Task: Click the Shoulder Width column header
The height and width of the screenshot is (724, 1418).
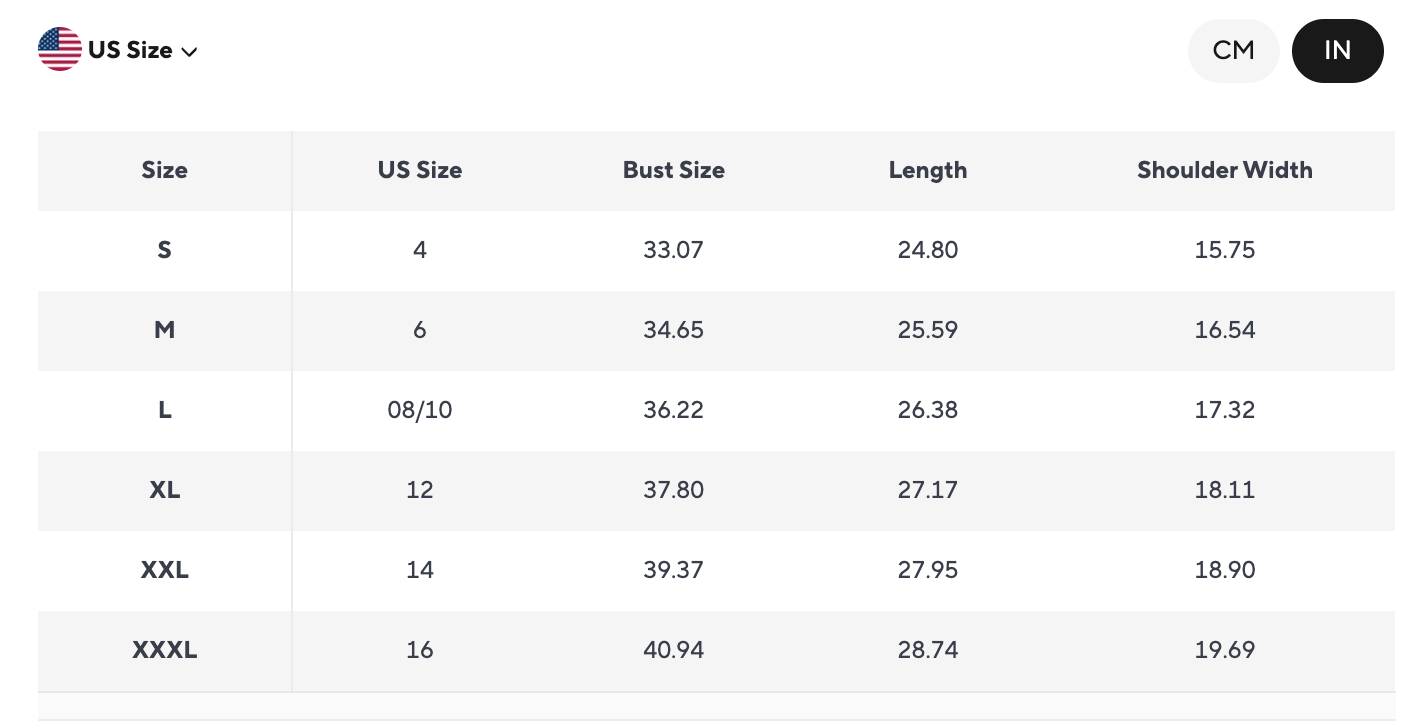Action: 1224,170
